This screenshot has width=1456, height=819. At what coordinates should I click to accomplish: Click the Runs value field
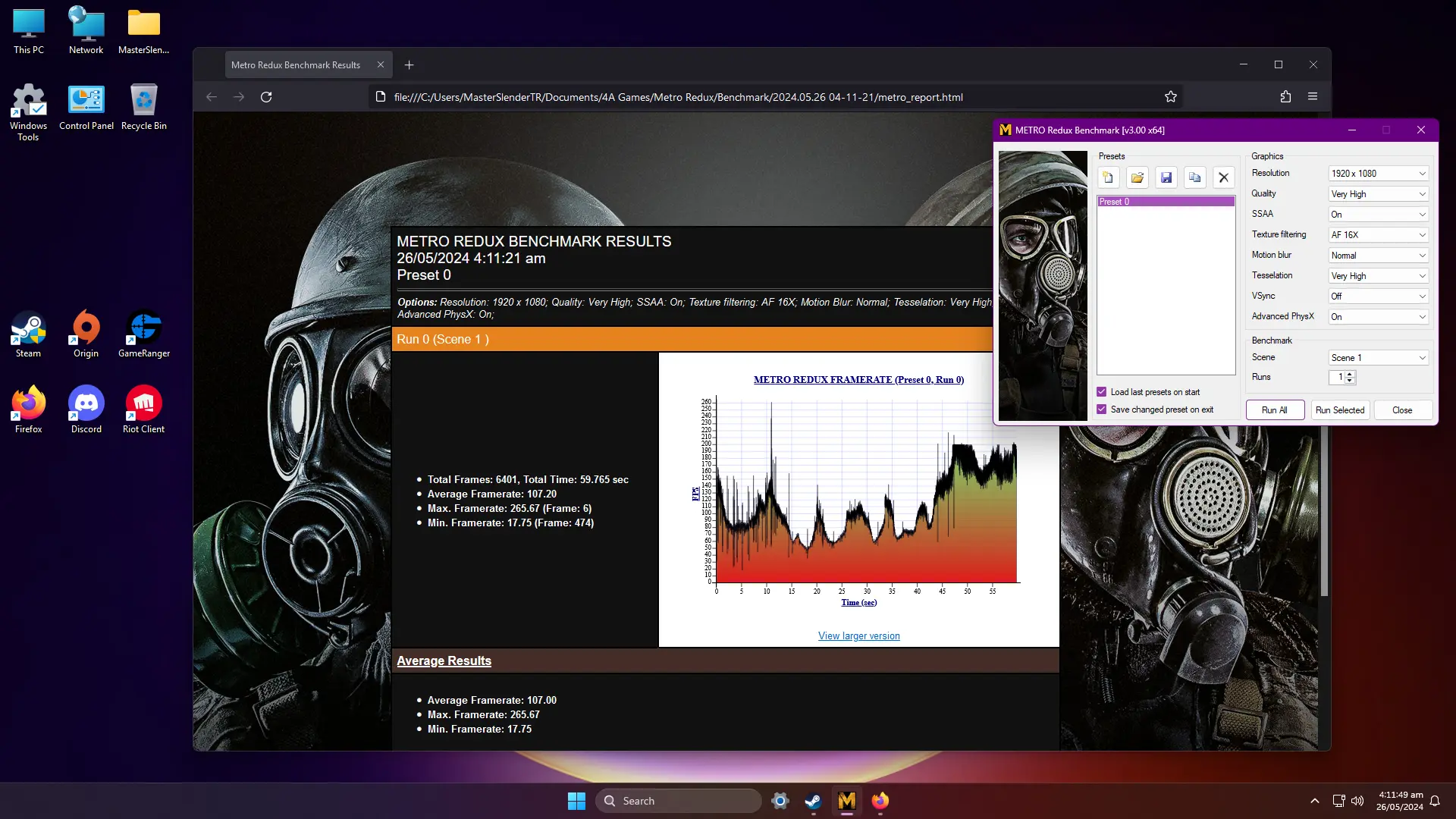point(1337,377)
